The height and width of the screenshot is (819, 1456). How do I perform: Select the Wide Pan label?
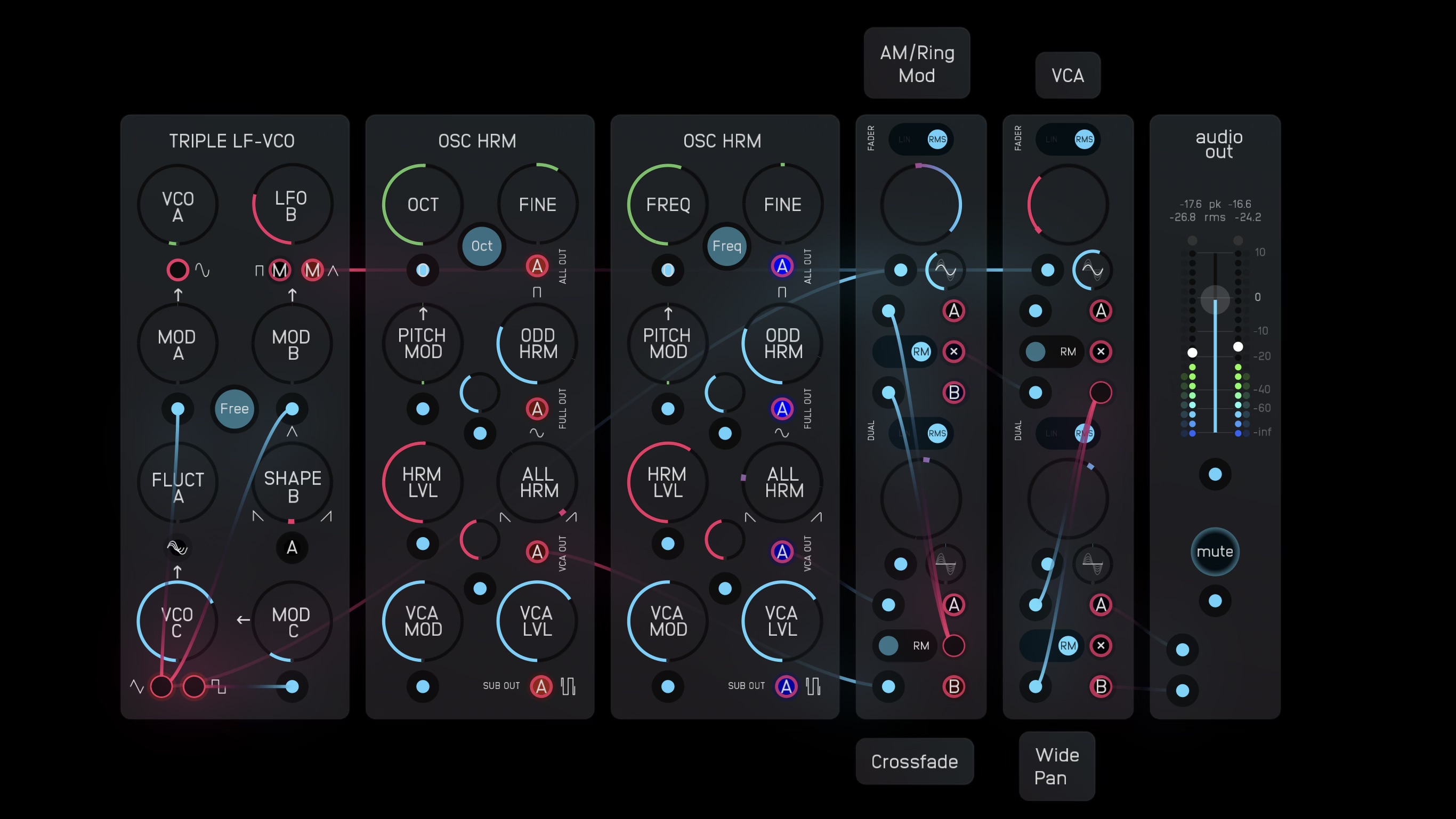tap(1056, 766)
